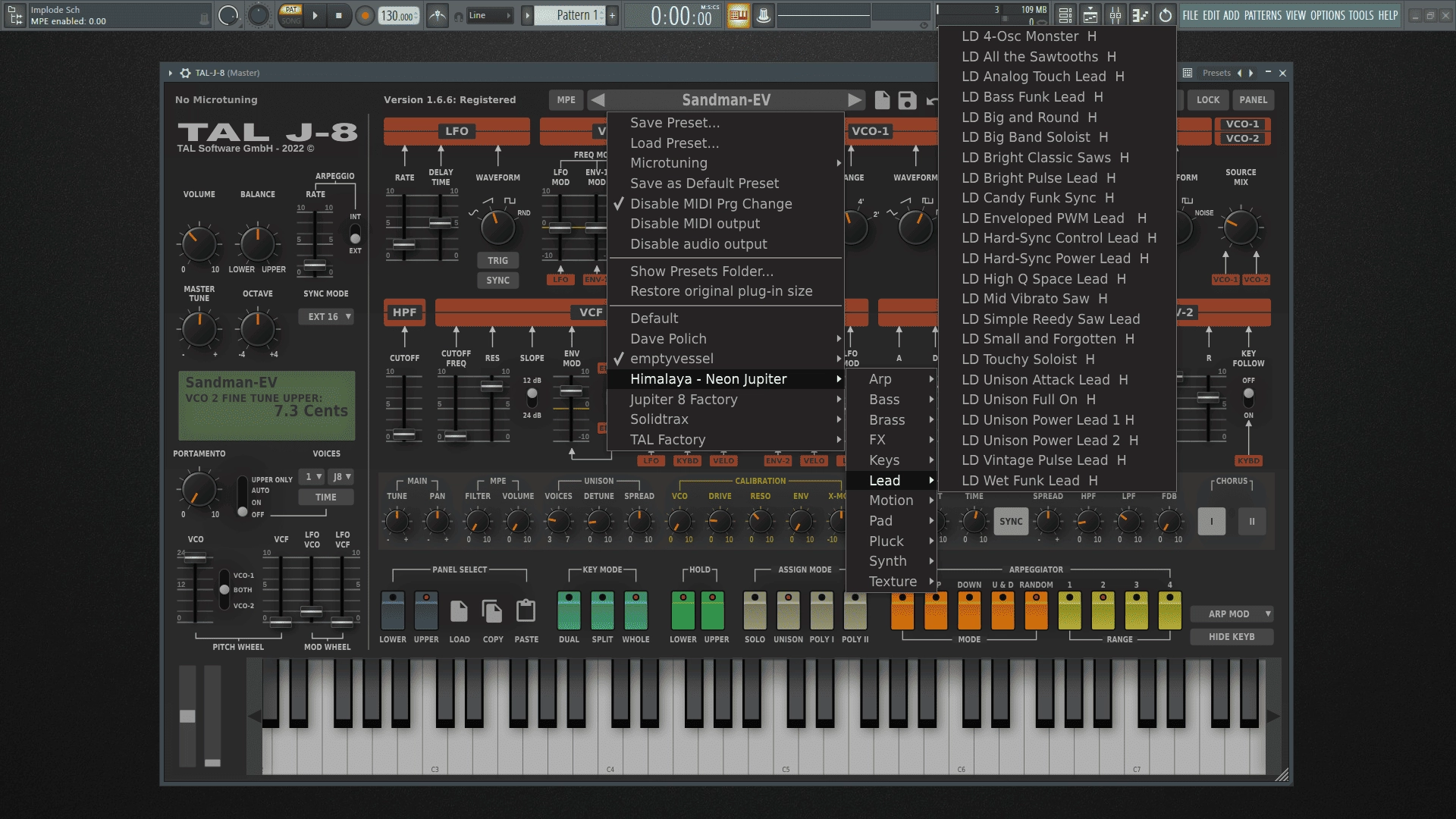Screen dimensions: 1456x819
Task: Click the portamento TIME button
Action: pyautogui.click(x=325, y=497)
